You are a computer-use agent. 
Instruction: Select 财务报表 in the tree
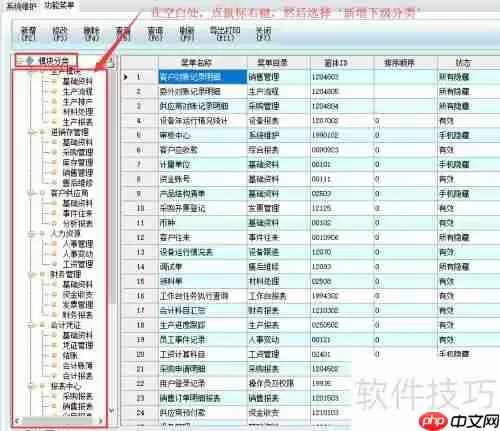point(78,315)
